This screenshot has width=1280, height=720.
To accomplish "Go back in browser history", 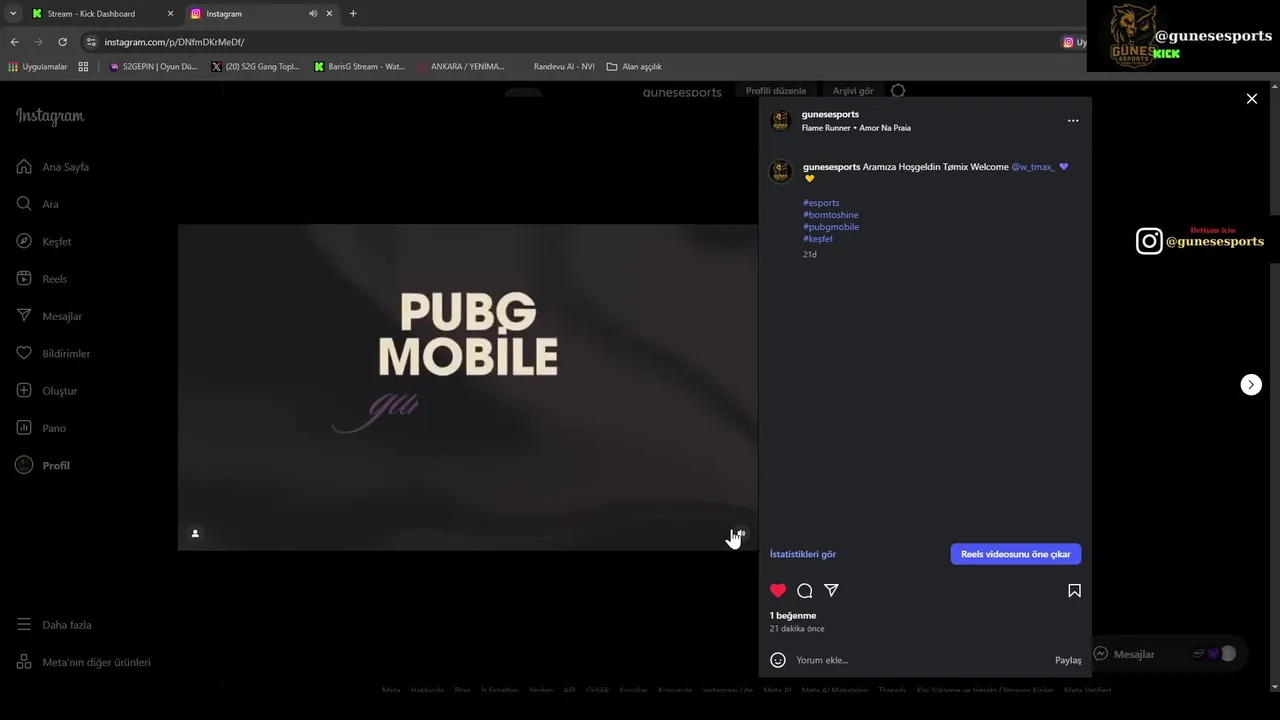I will coord(14,42).
